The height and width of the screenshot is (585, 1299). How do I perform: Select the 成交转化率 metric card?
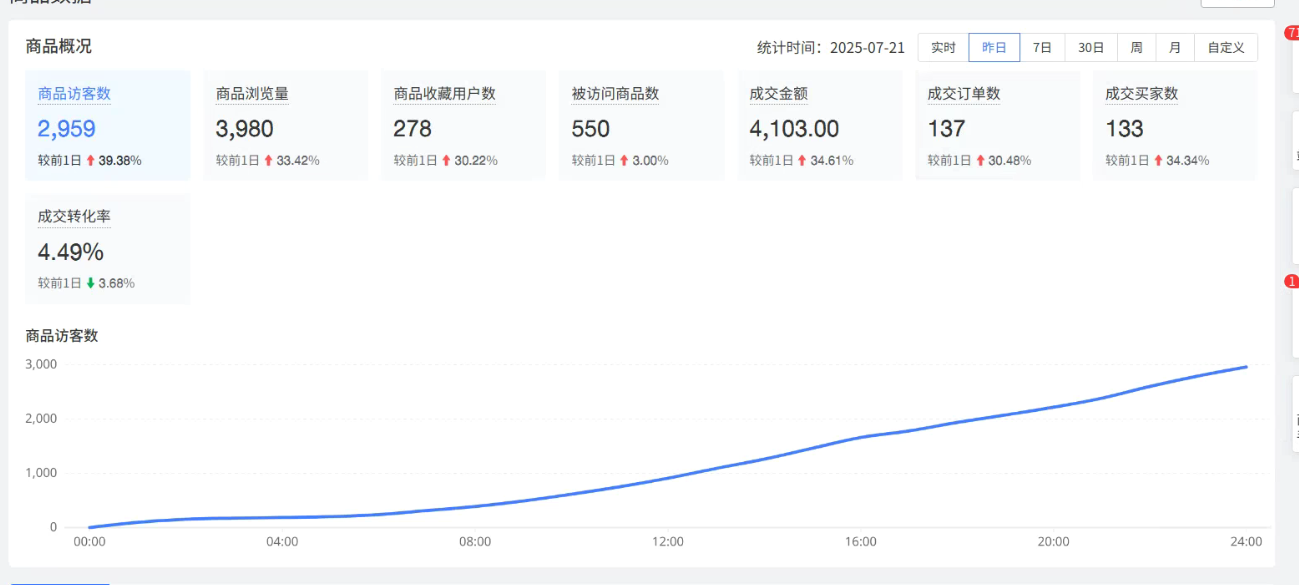pos(107,248)
